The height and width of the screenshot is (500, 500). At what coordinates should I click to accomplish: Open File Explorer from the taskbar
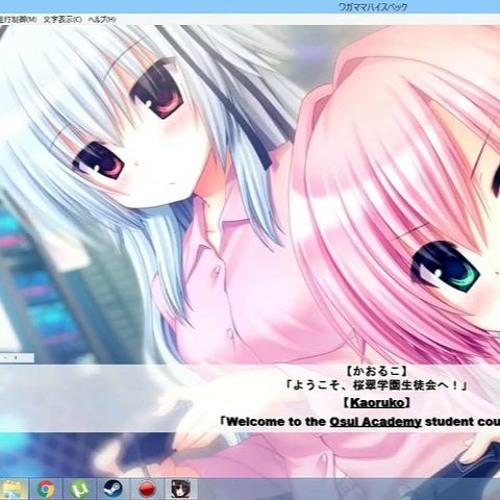tap(13, 489)
